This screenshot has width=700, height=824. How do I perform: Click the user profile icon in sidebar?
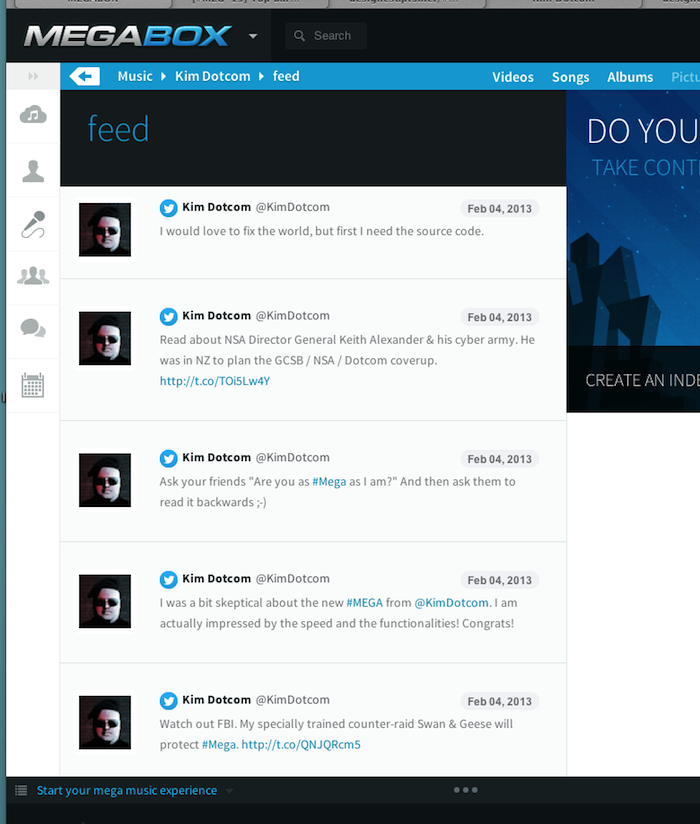click(x=33, y=172)
